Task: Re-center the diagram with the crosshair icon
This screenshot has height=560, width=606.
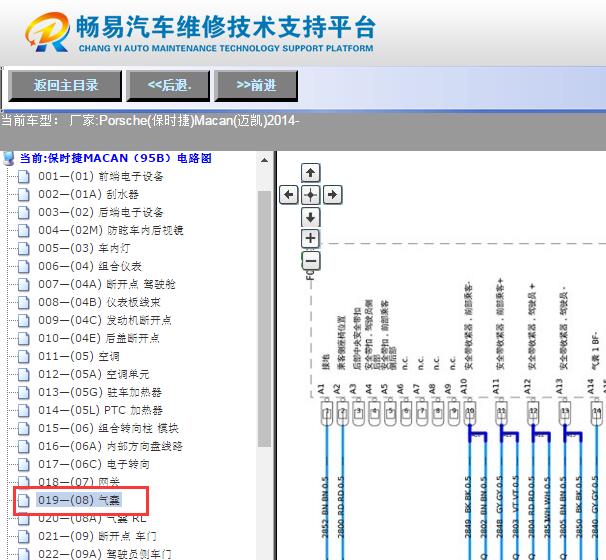Action: click(x=310, y=194)
